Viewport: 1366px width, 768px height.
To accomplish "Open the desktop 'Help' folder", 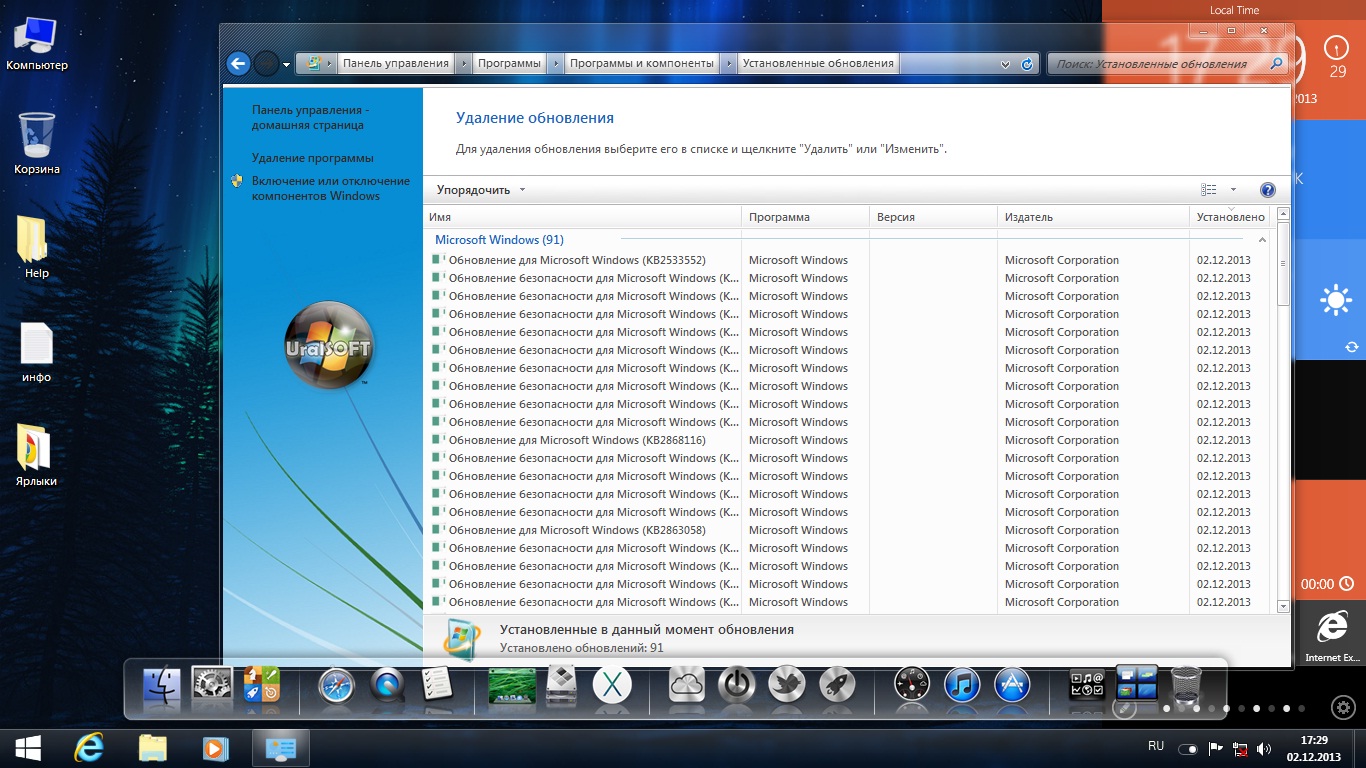I will pos(36,247).
